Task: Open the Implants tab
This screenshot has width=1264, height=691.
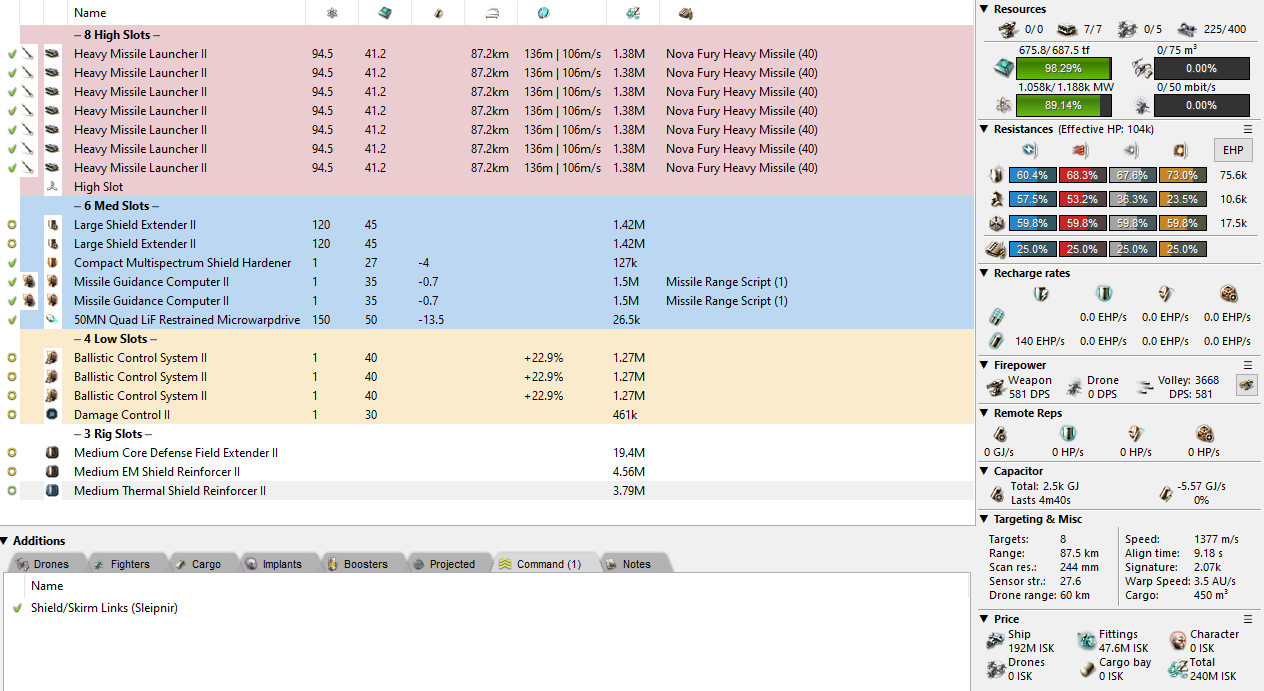Action: click(x=281, y=564)
